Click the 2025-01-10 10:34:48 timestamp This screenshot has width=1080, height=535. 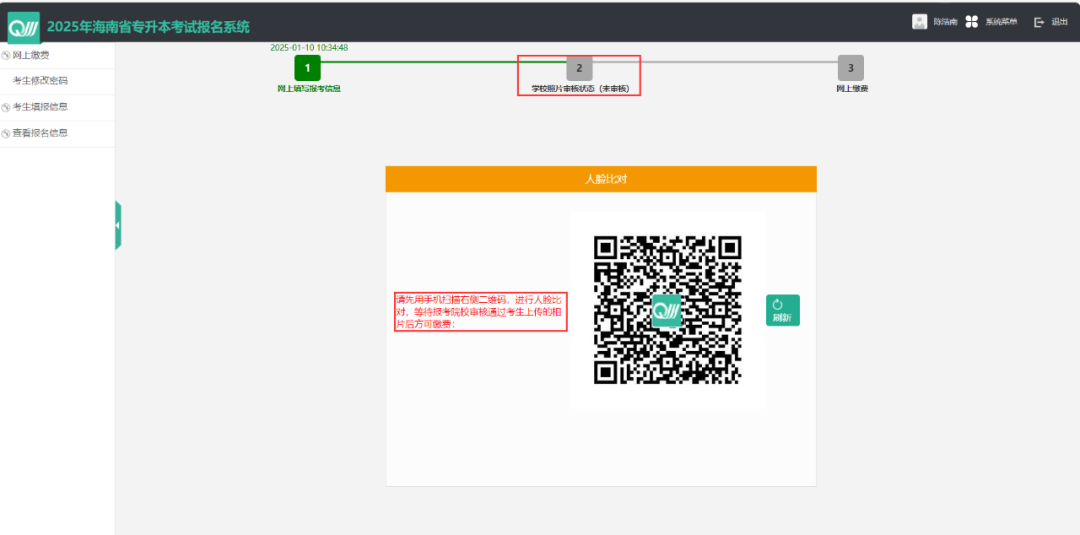point(309,48)
